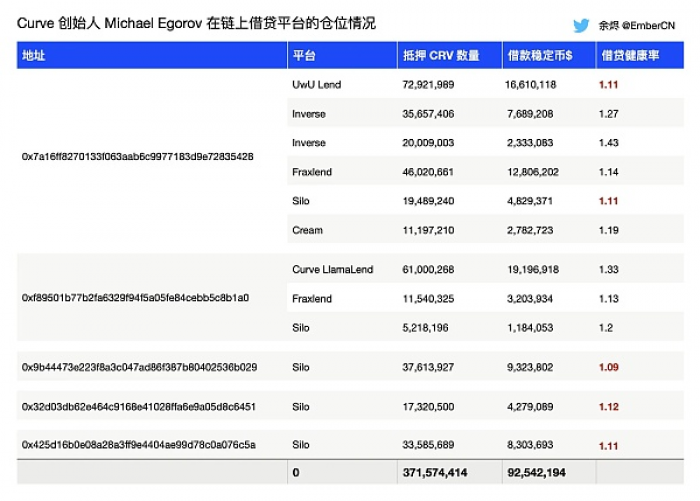The height and width of the screenshot is (501, 700).
Task: Click the collateral value 46,020,661
Action: point(428,172)
